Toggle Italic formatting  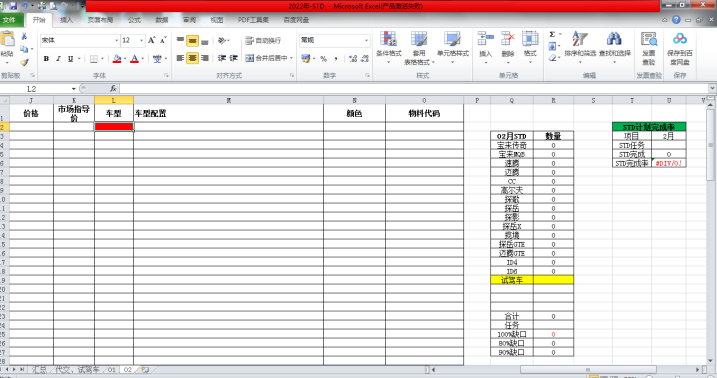(58, 59)
